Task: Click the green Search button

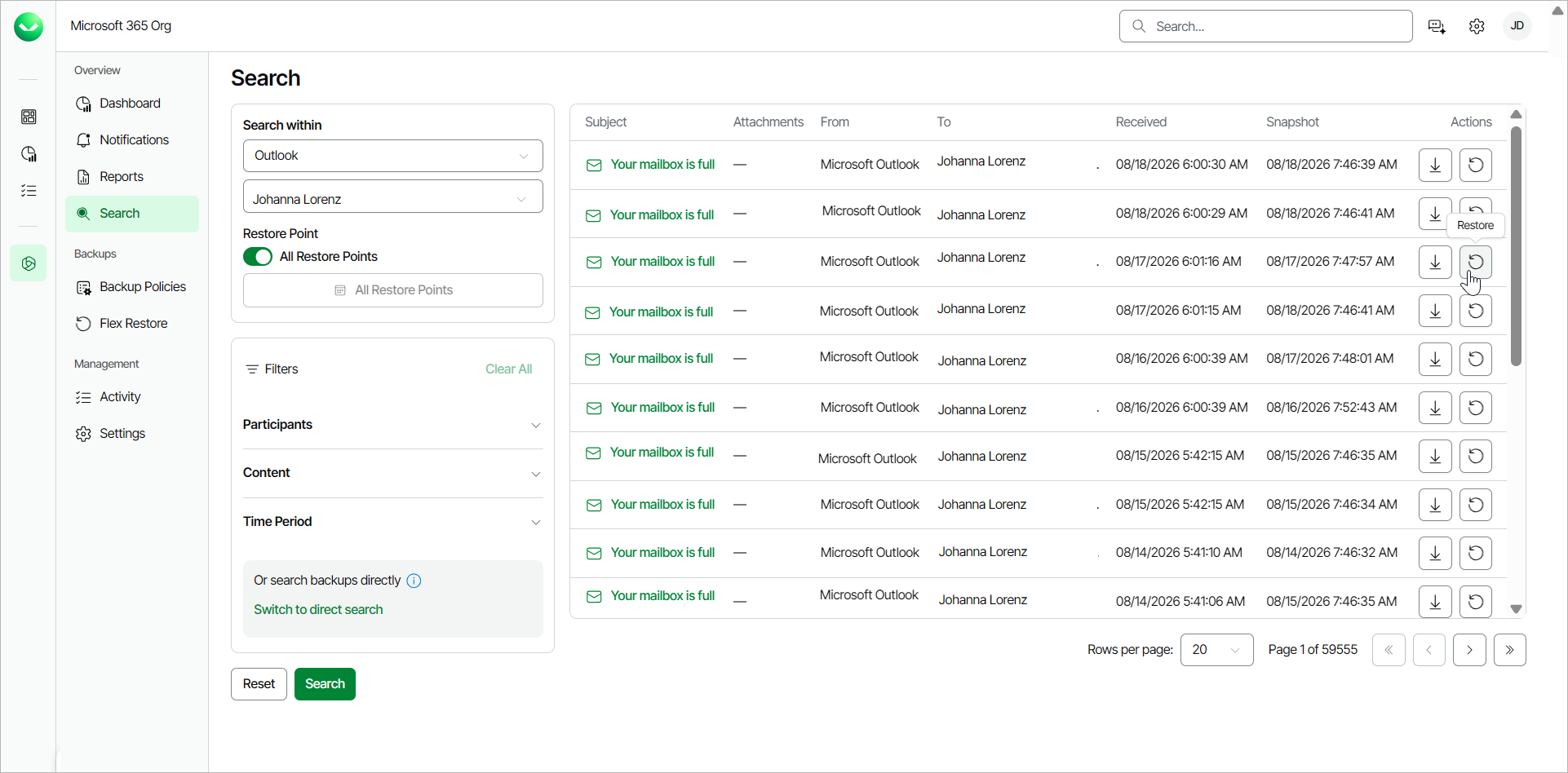Action: 325,684
